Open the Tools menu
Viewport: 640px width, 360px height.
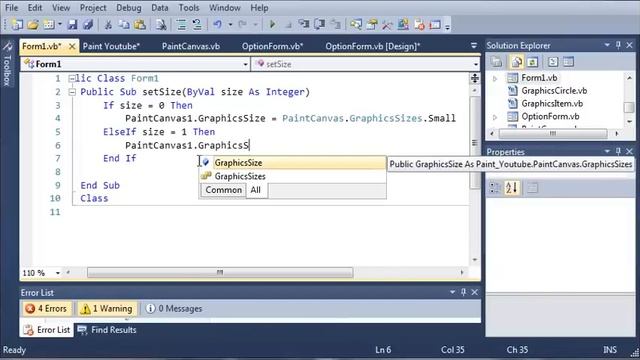pos(189,7)
